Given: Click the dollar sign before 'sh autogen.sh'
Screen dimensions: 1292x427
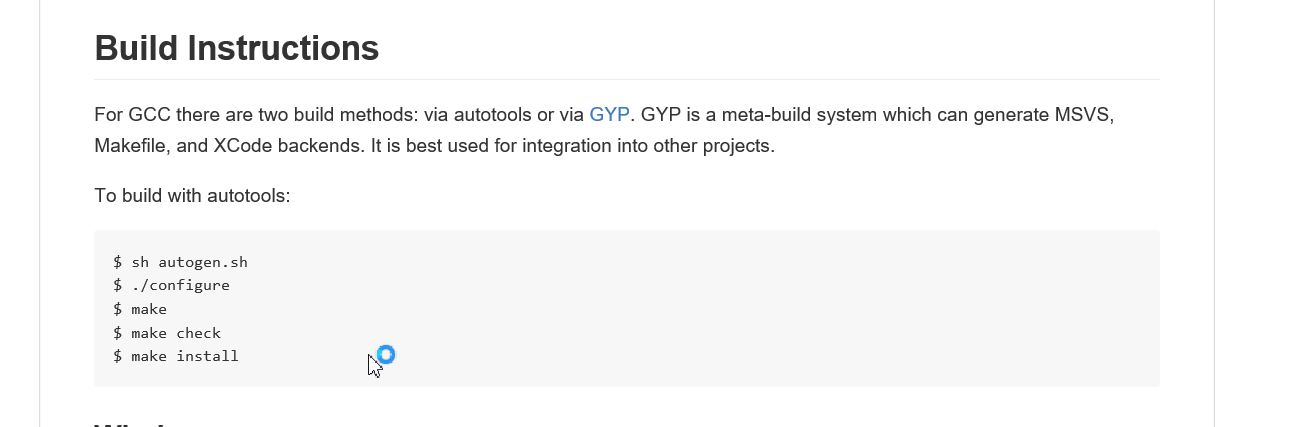Looking at the screenshot, I should pyautogui.click(x=117, y=262).
